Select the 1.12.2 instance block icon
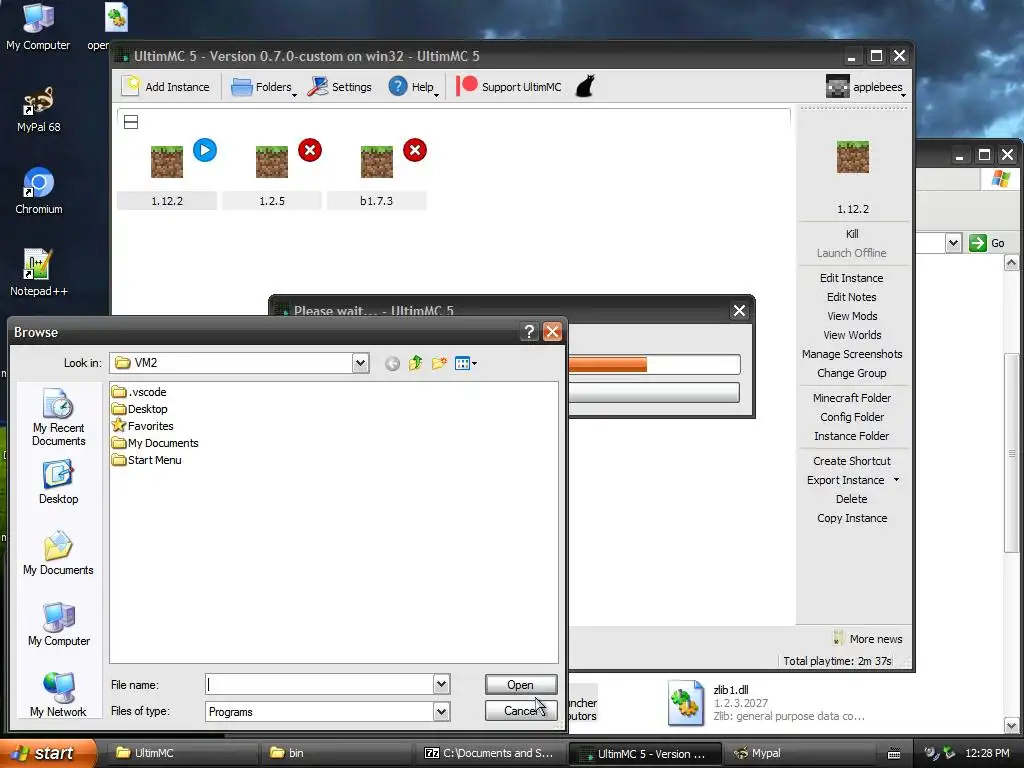This screenshot has height=768, width=1024. point(167,161)
